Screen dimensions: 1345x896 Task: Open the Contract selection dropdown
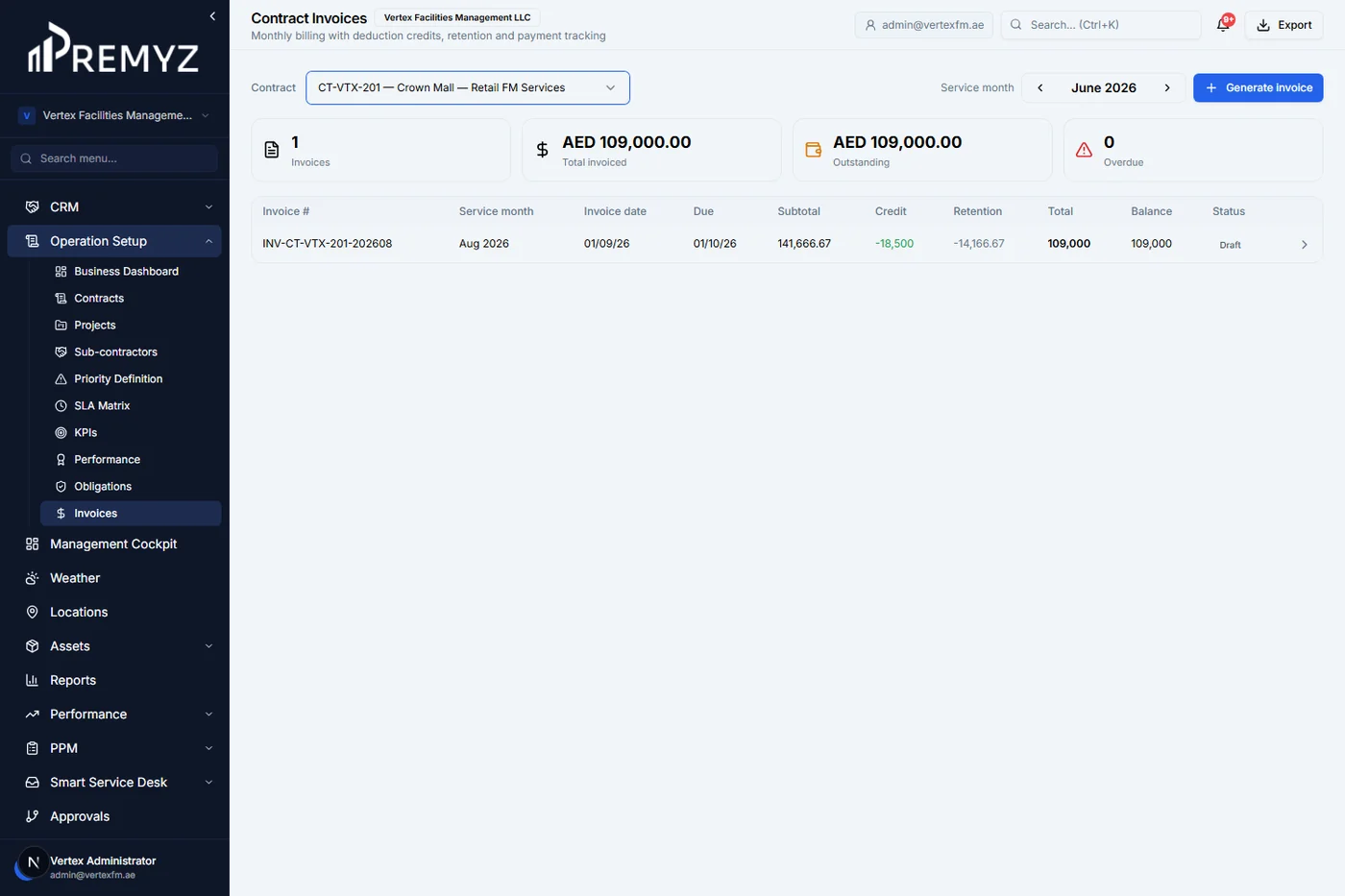[468, 87]
